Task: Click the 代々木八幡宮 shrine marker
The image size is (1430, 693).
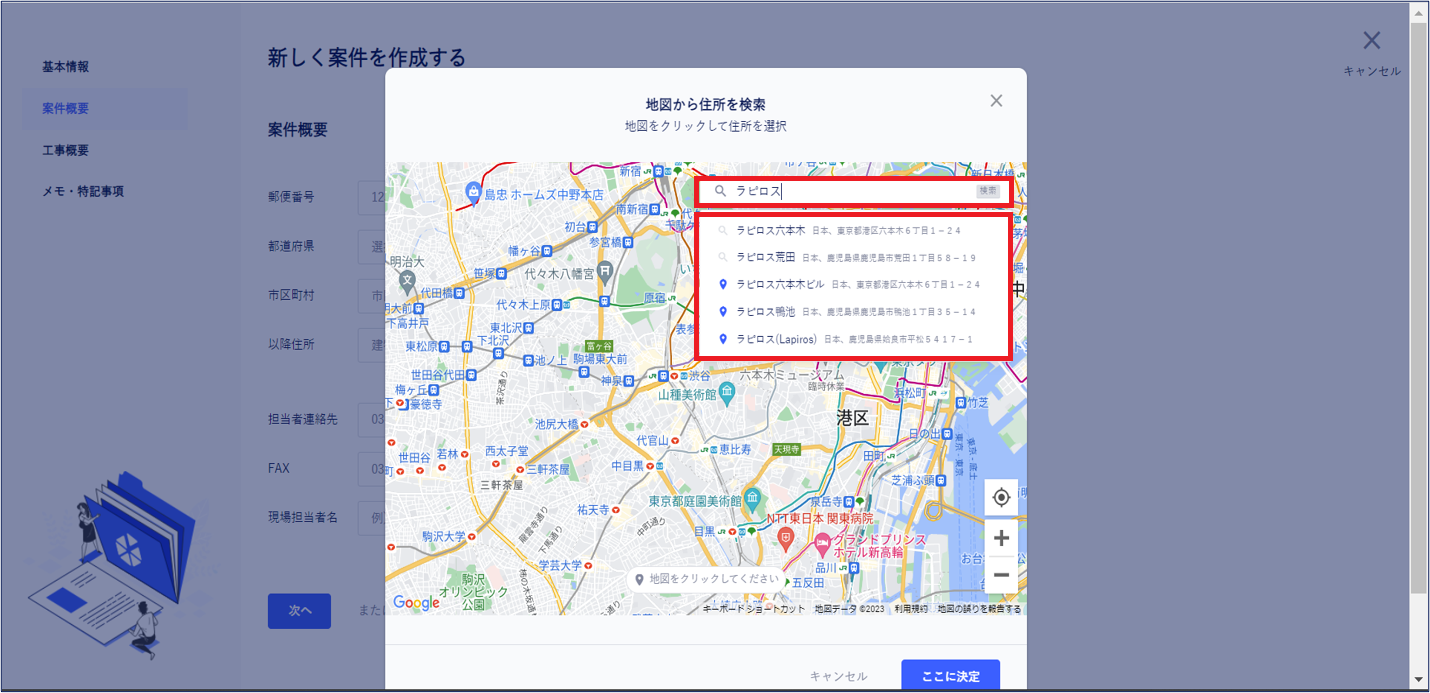Action: pos(605,272)
